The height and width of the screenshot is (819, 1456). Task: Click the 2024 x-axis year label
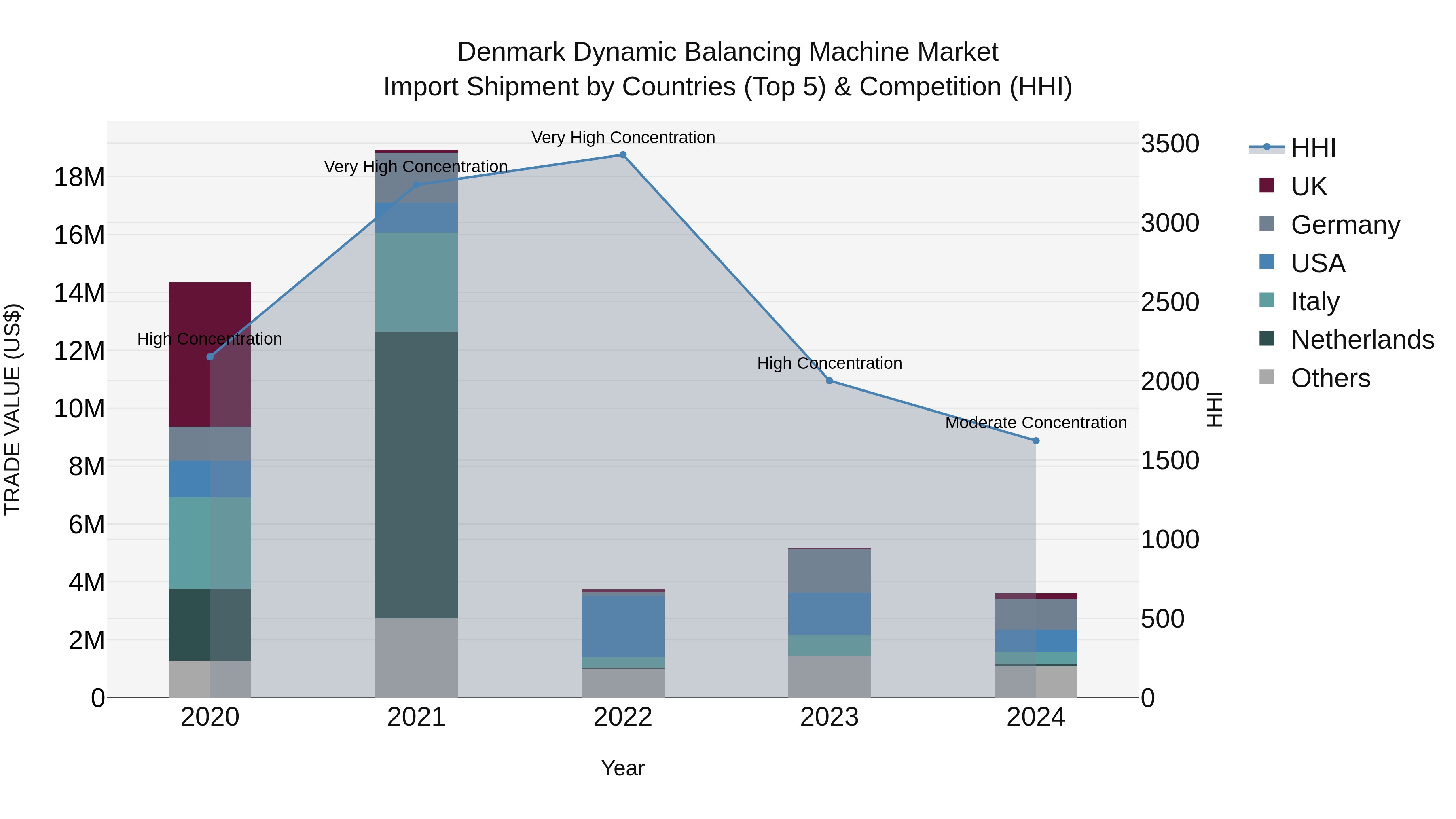(x=1036, y=717)
